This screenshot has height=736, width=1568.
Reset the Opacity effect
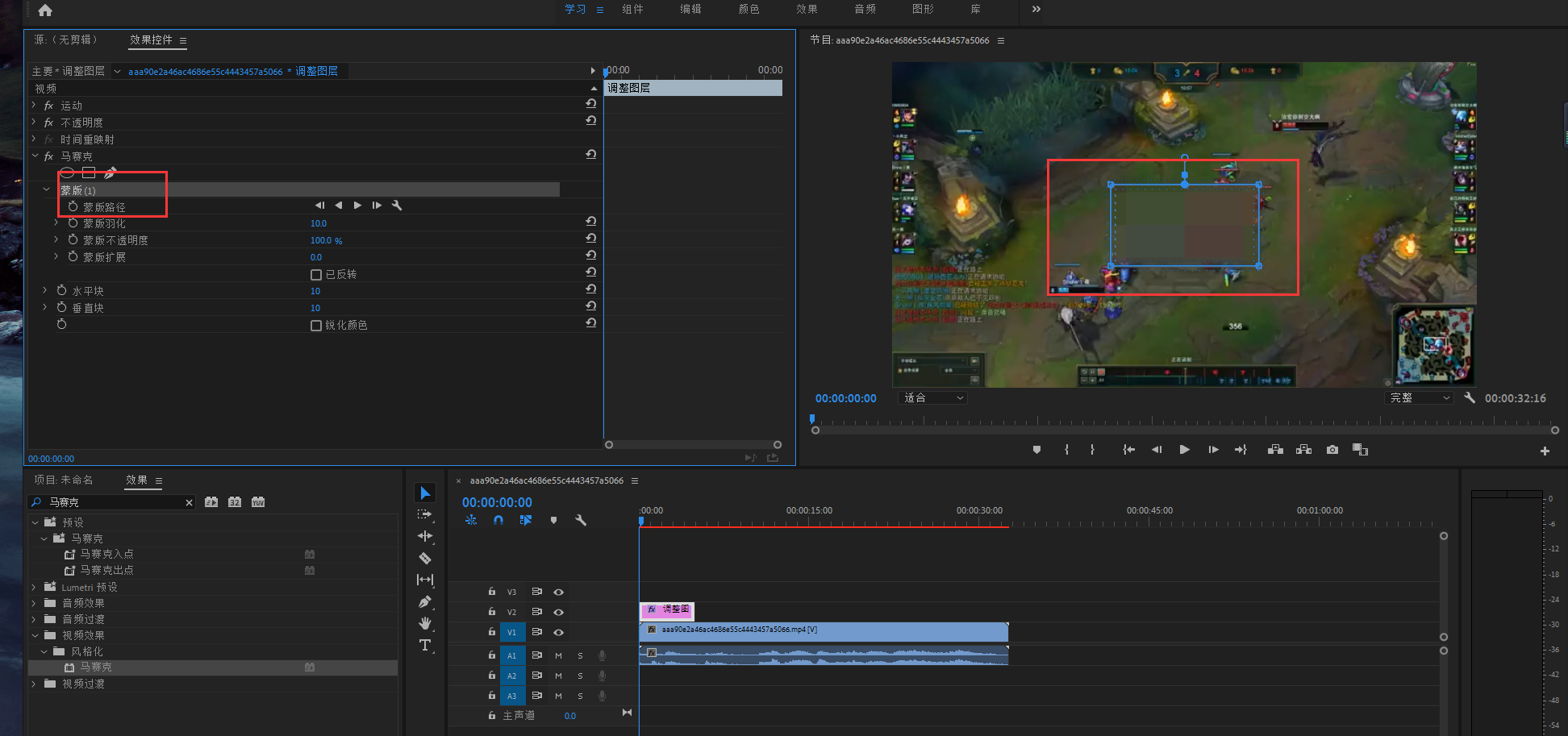(x=591, y=121)
